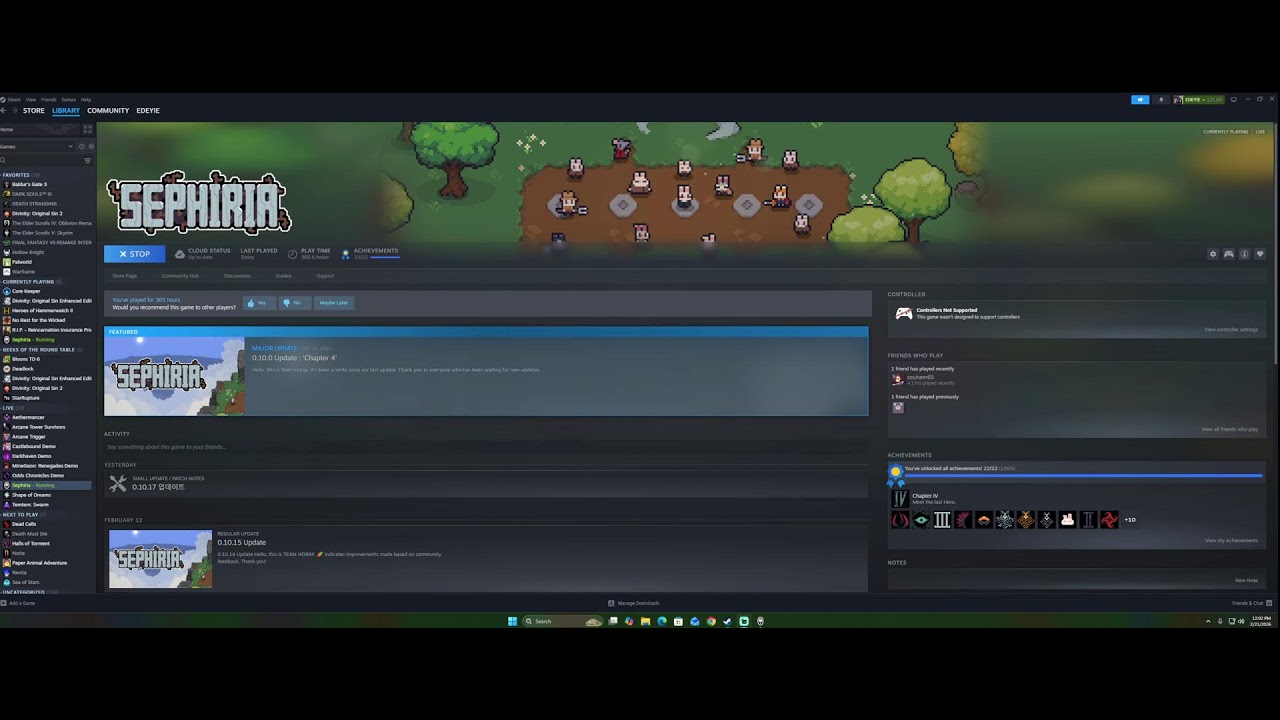The width and height of the screenshot is (1280, 720).
Task: Show the +10 more achievements
Action: pyautogui.click(x=1130, y=520)
